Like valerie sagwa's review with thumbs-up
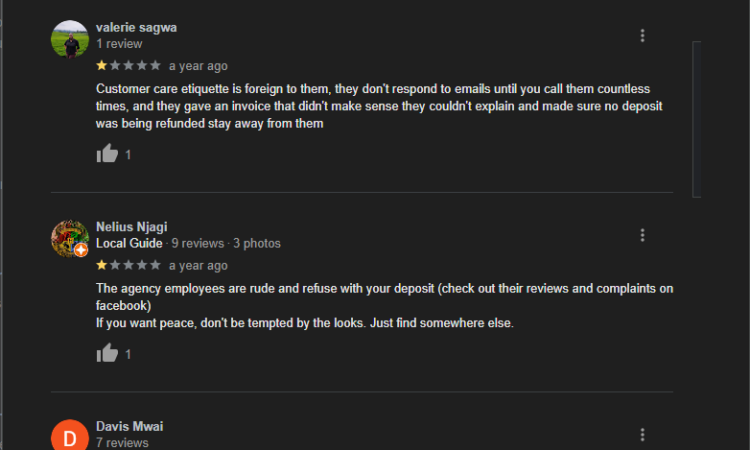The height and width of the screenshot is (450, 750). point(107,154)
